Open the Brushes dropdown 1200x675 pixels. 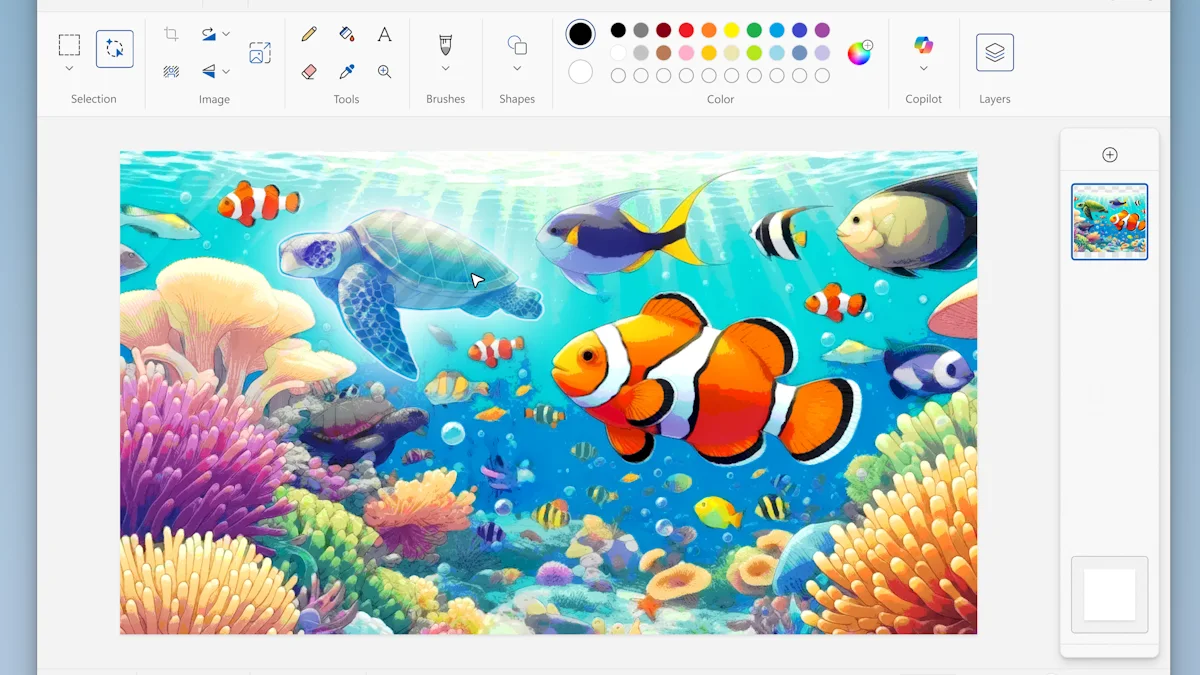pyautogui.click(x=445, y=68)
